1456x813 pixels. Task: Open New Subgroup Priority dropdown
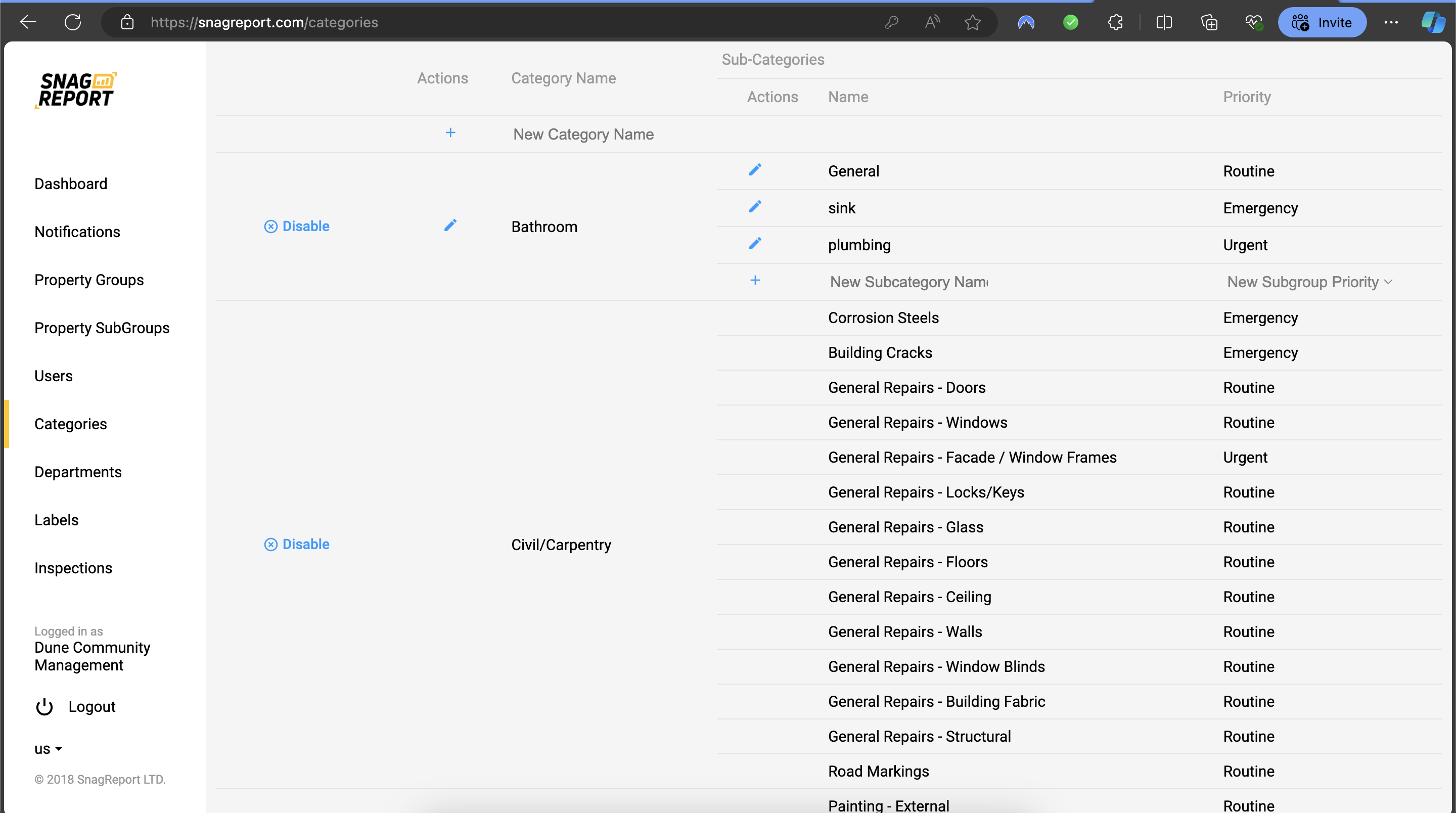[x=1309, y=282]
